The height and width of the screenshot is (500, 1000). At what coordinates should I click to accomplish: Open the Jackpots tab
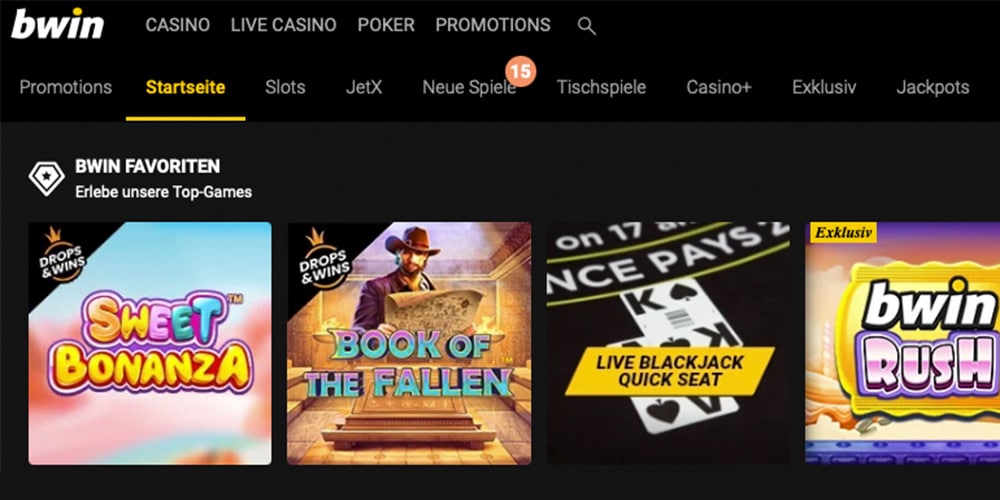(x=932, y=87)
